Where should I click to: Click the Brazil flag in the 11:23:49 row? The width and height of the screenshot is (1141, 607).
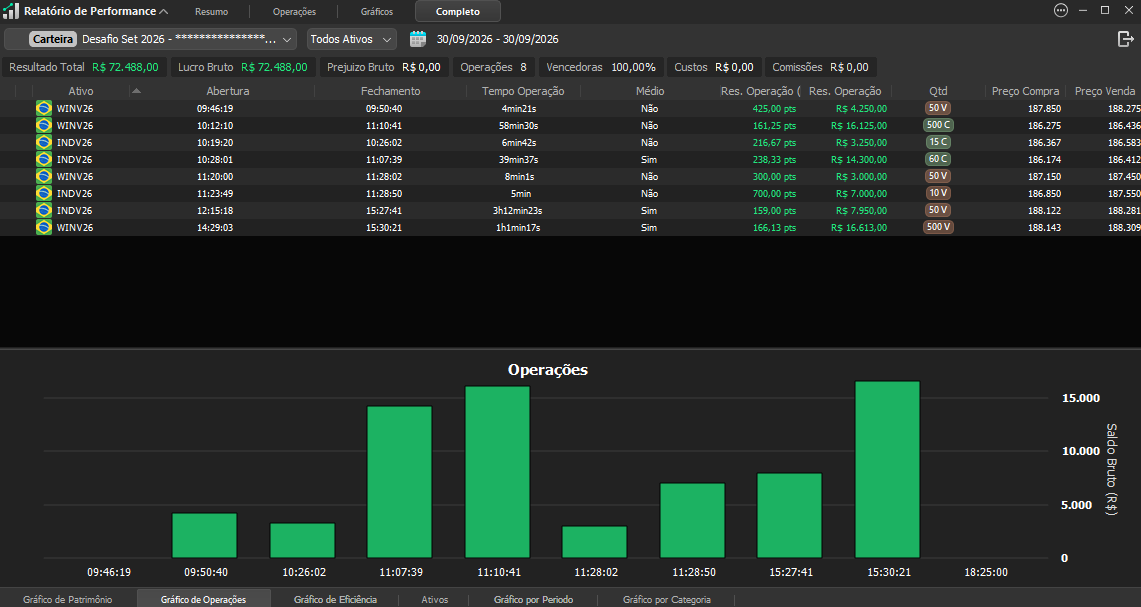(x=44, y=194)
